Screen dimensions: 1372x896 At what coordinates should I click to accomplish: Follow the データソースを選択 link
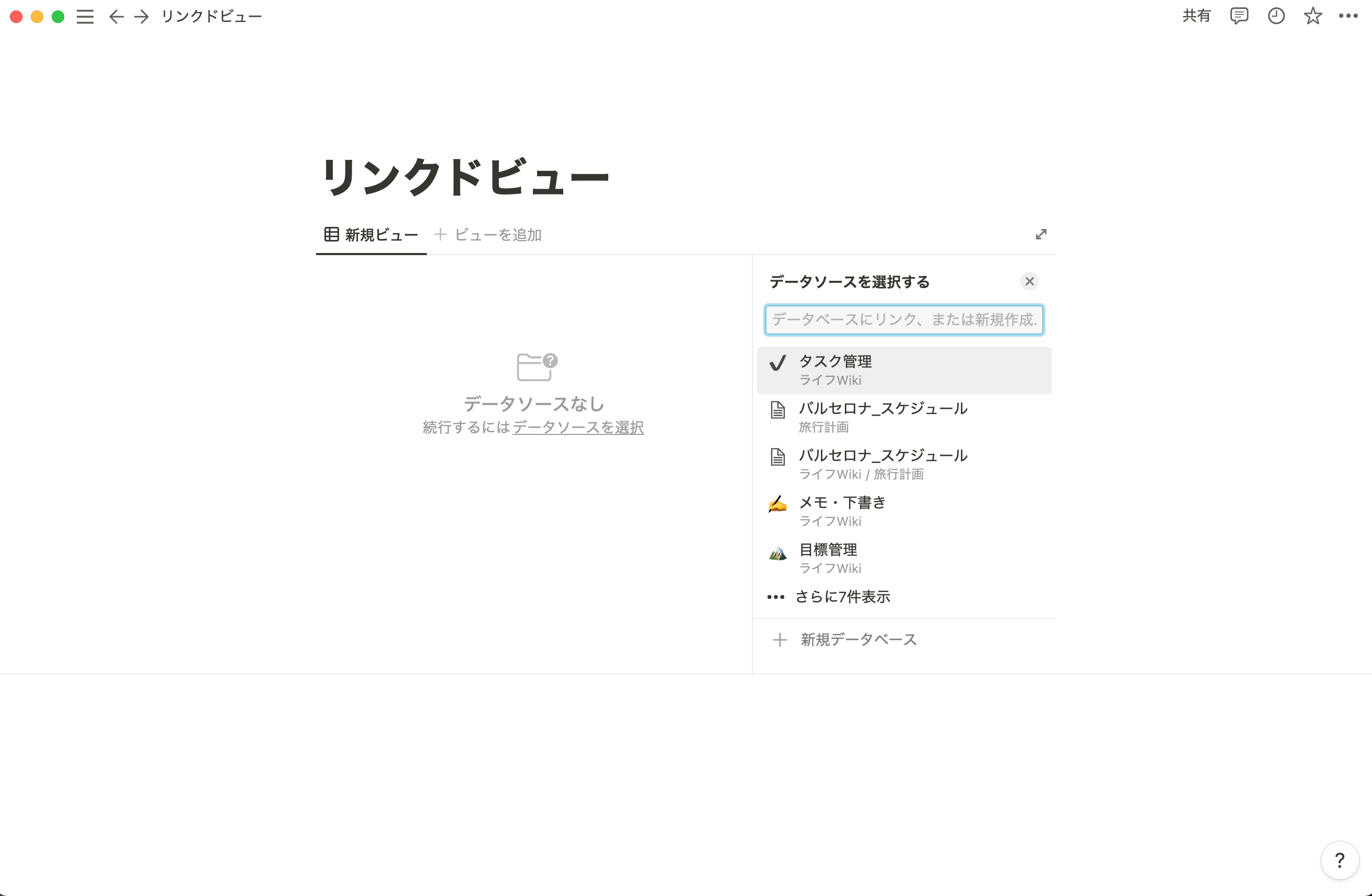(x=578, y=428)
